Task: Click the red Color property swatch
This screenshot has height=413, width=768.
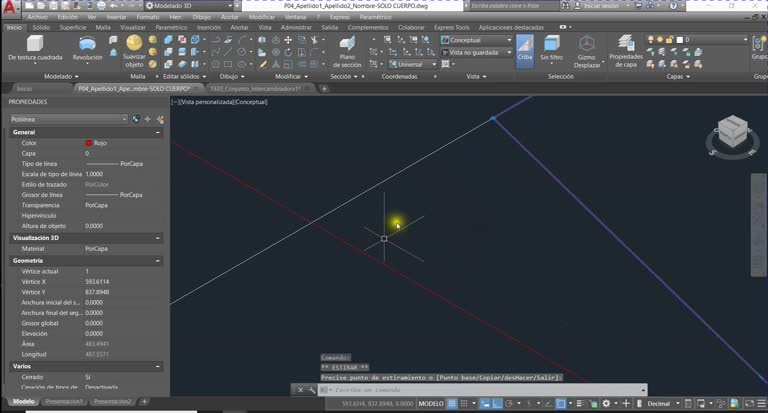Action: coord(89,143)
